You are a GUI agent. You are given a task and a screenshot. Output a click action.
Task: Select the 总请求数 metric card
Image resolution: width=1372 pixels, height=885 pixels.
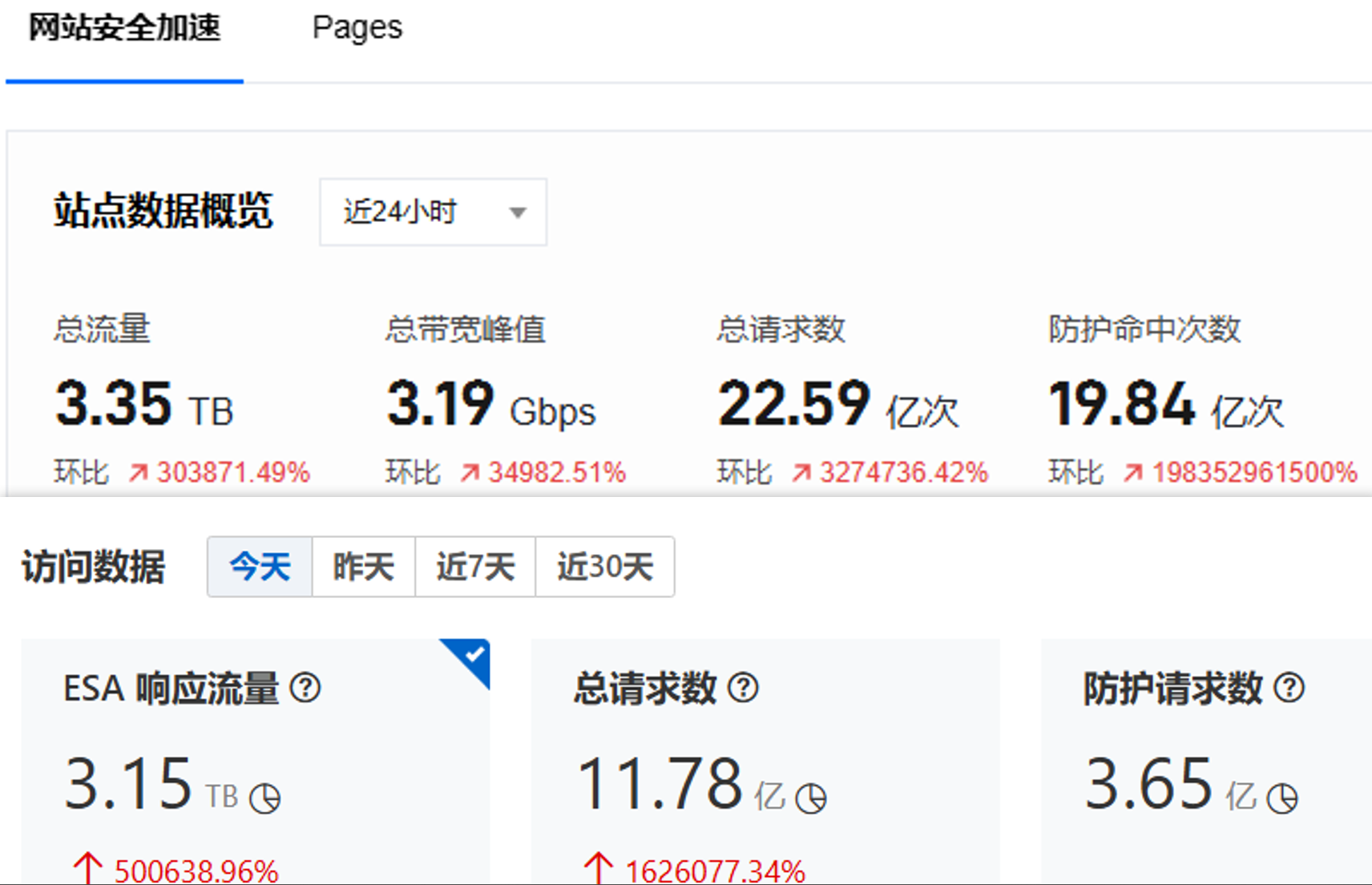[765, 762]
